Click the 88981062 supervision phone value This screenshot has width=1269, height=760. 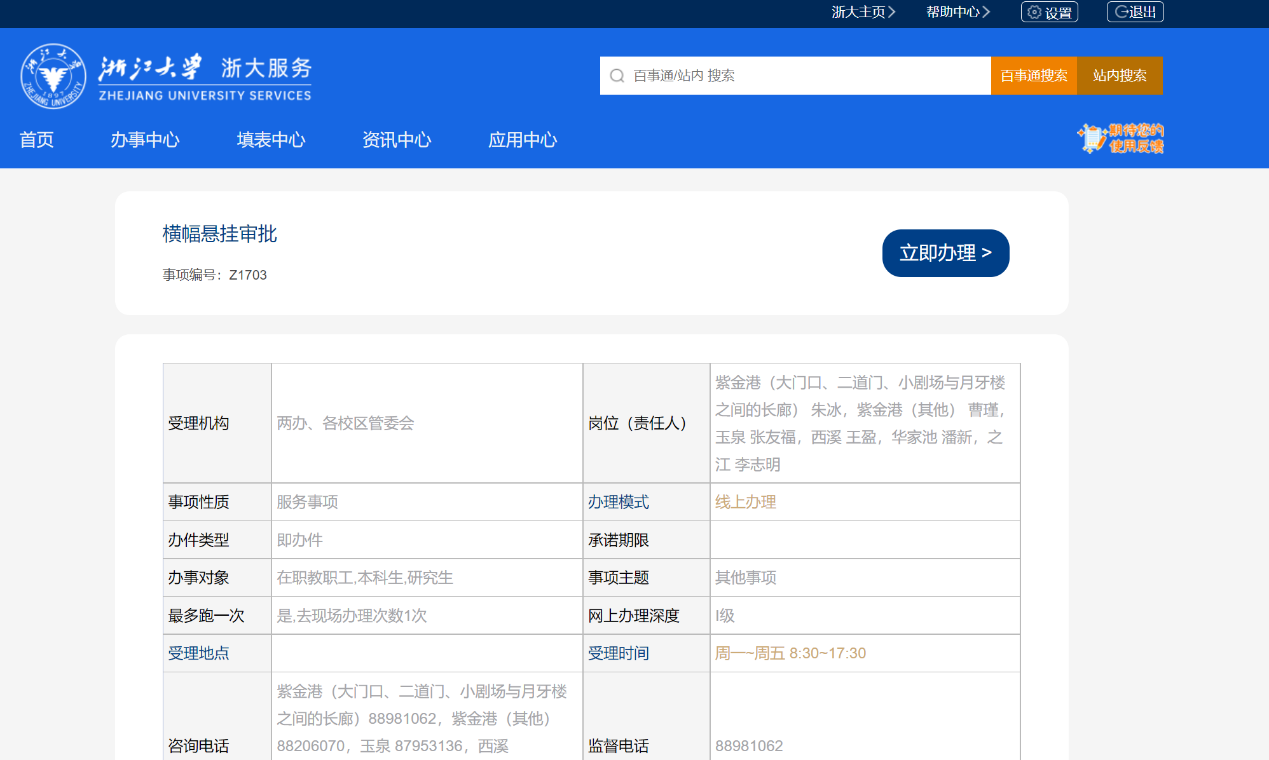[x=749, y=746]
